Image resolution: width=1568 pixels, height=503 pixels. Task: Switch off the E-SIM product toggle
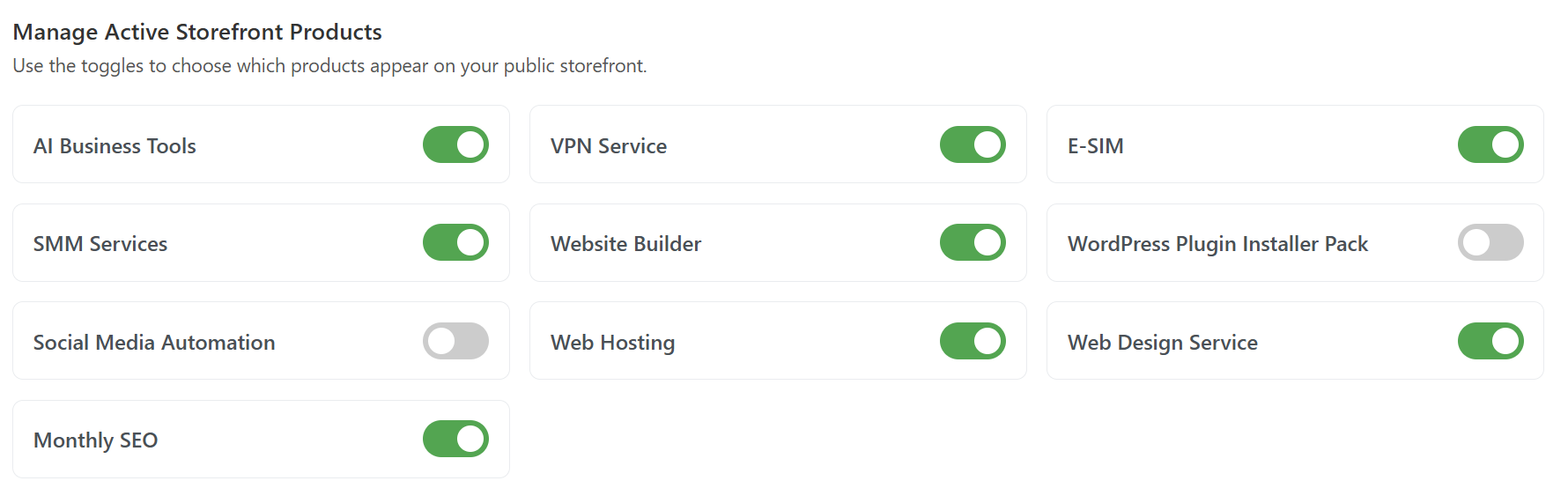tap(1490, 144)
